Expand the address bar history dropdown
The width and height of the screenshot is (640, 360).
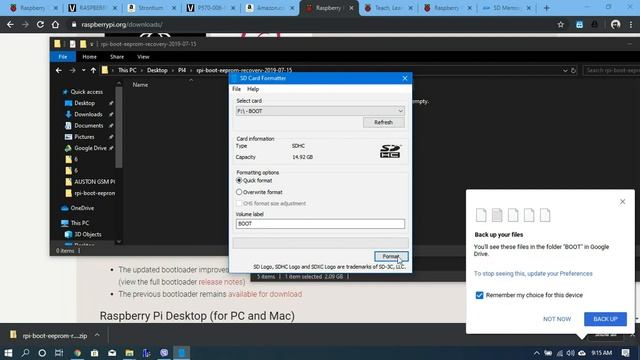pyautogui.click(x=565, y=70)
